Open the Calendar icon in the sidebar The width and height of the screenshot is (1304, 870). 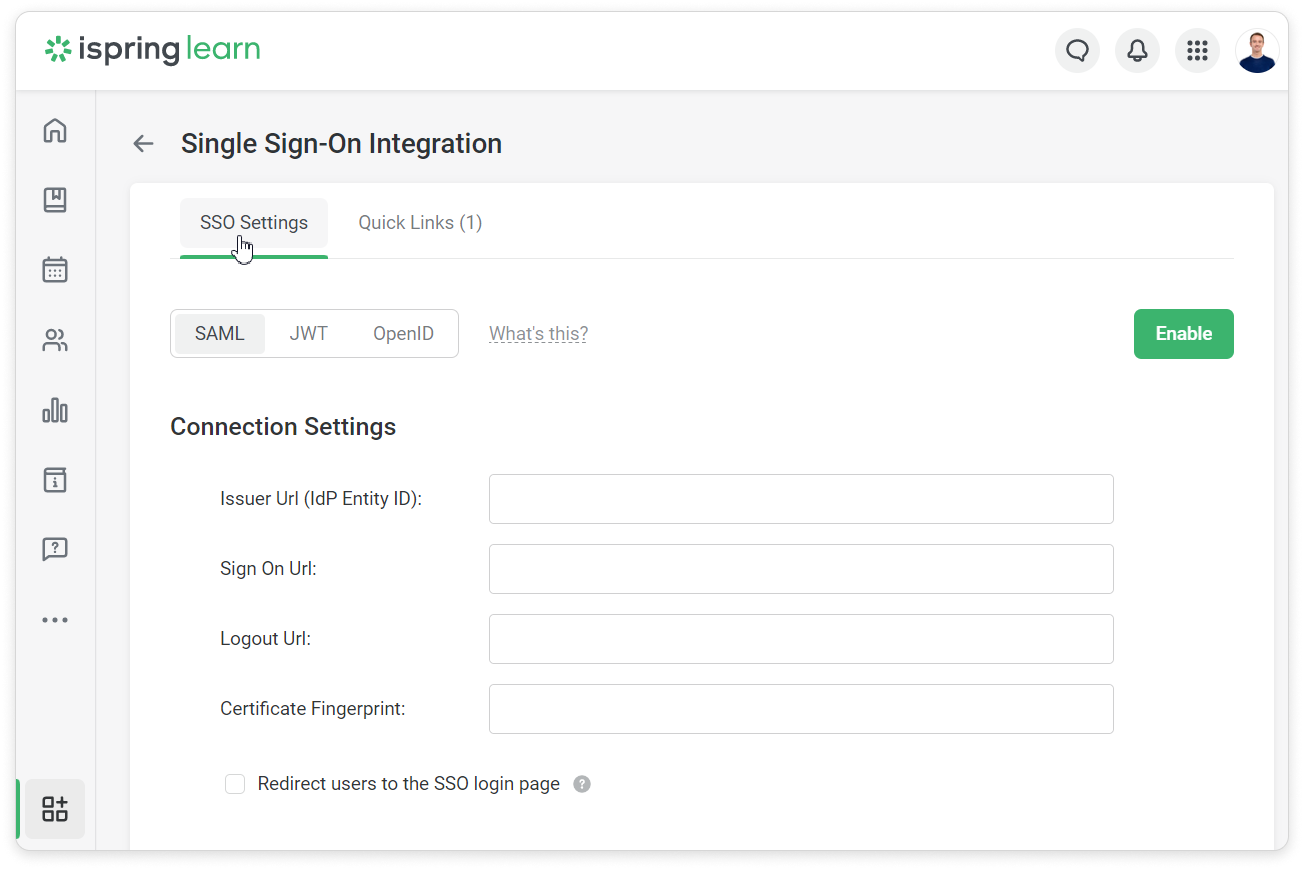pyautogui.click(x=55, y=270)
